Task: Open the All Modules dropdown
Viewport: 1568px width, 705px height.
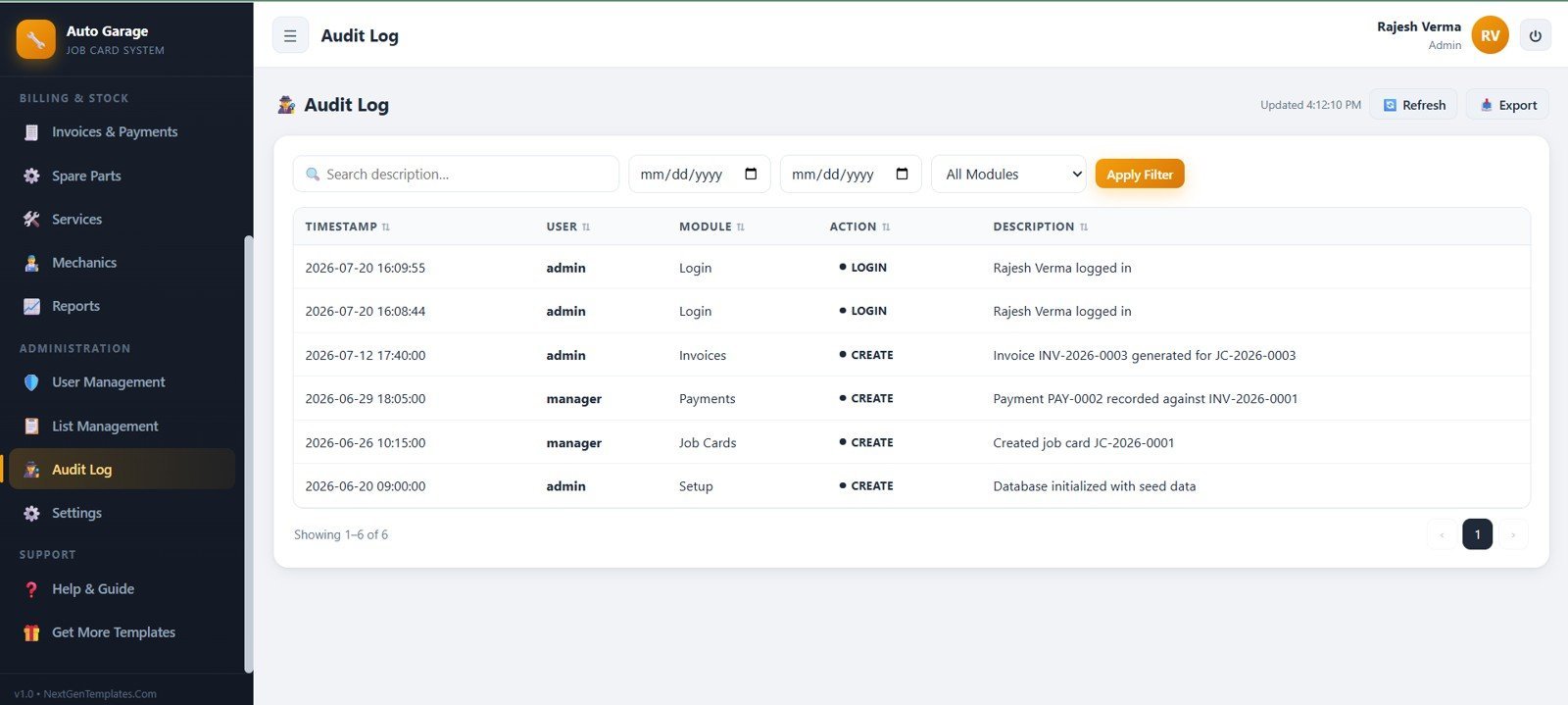Action: 1008,174
